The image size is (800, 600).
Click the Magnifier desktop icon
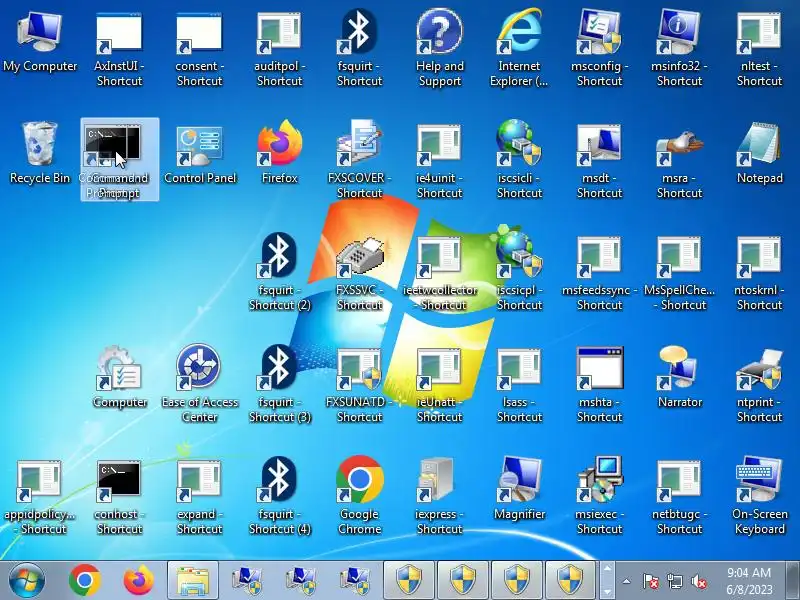[519, 489]
